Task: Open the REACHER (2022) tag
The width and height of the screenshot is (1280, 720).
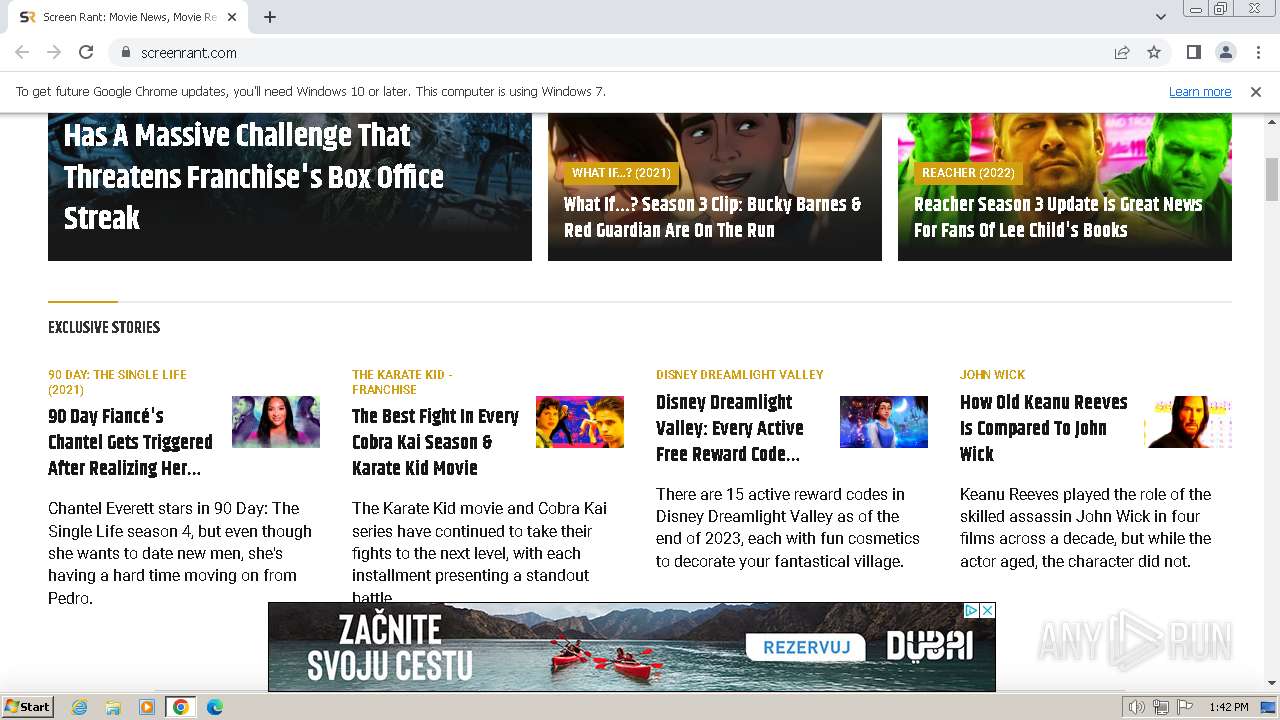Action: pos(968,173)
